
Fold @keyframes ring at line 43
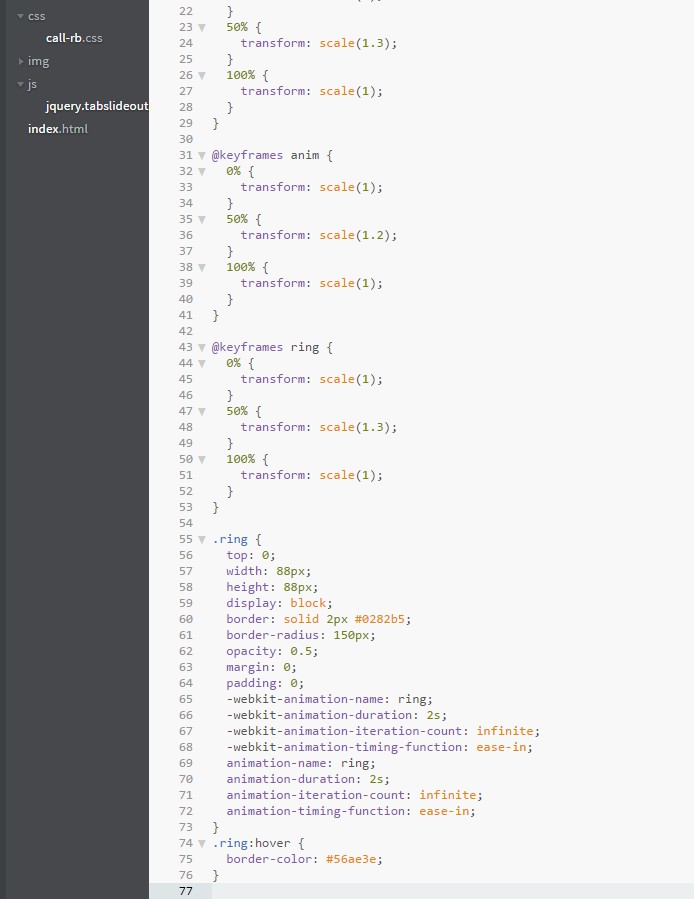click(x=202, y=347)
